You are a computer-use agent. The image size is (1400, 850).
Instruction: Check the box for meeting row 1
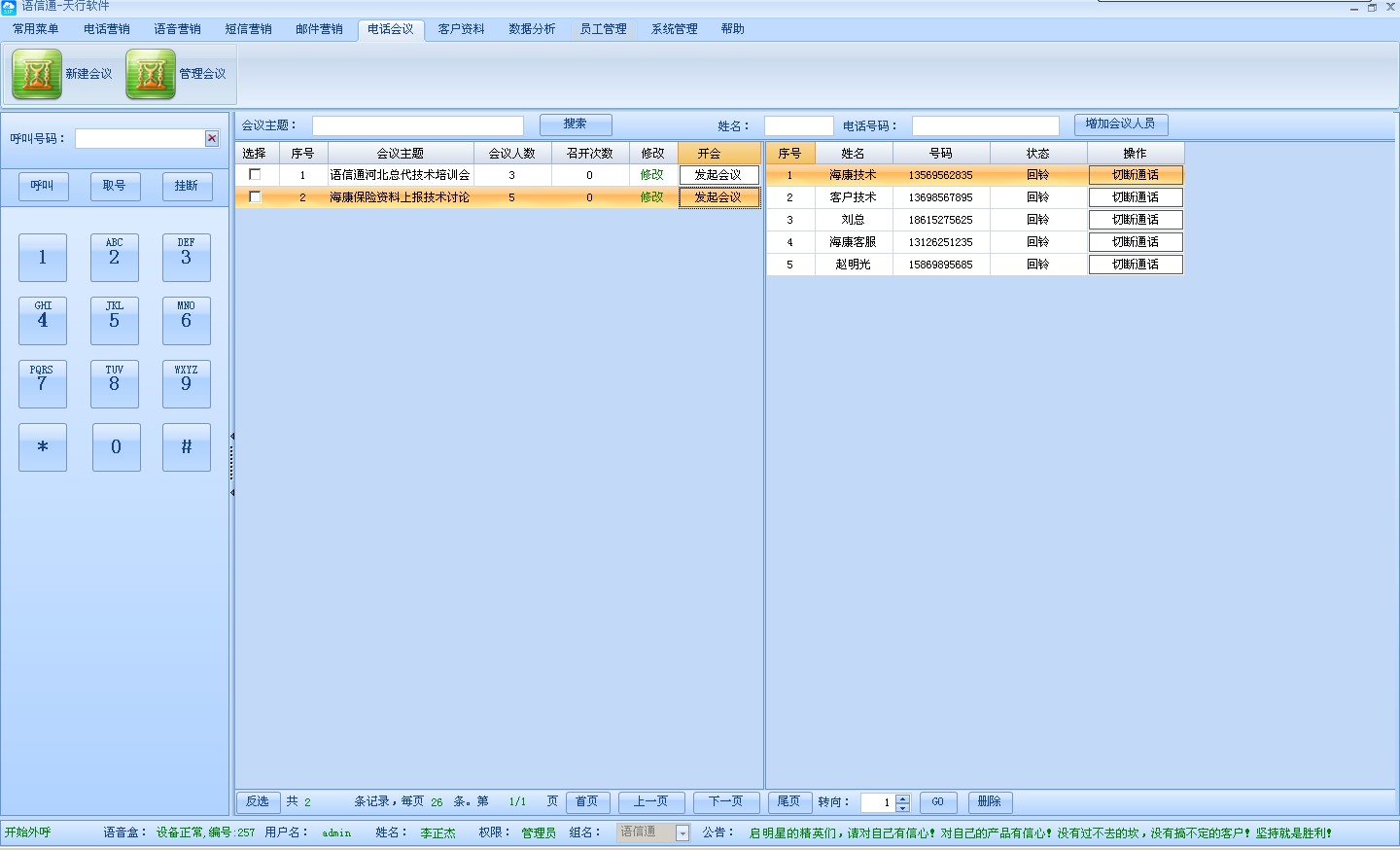click(x=255, y=175)
